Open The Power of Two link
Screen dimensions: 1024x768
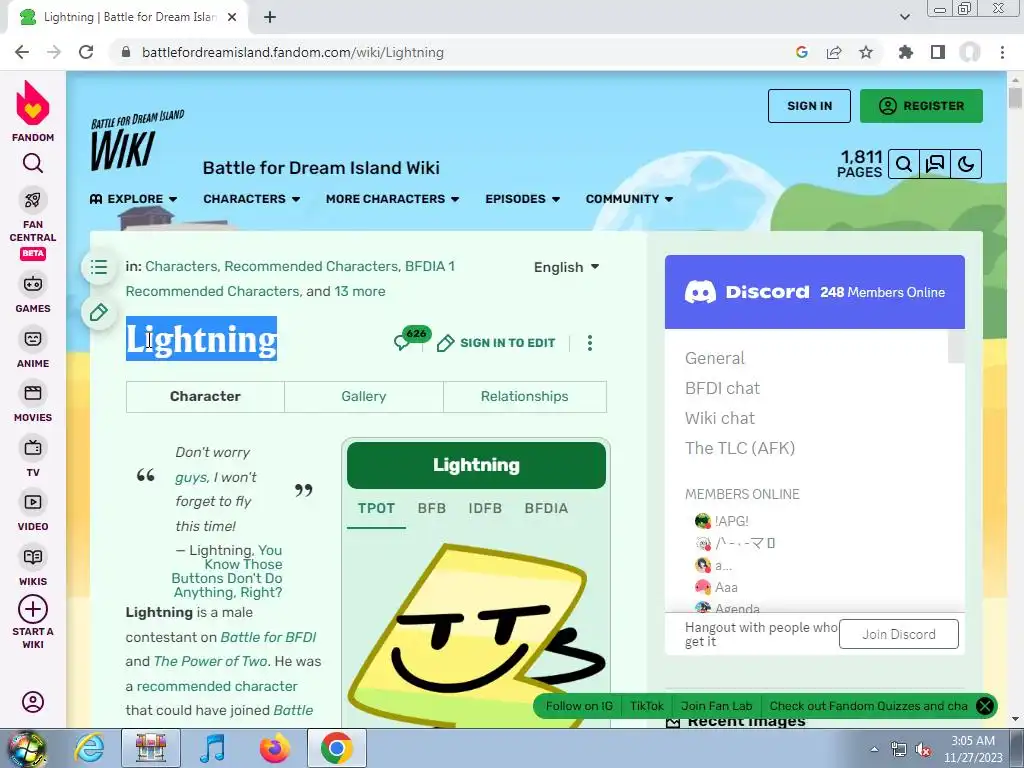pyautogui.click(x=210, y=661)
